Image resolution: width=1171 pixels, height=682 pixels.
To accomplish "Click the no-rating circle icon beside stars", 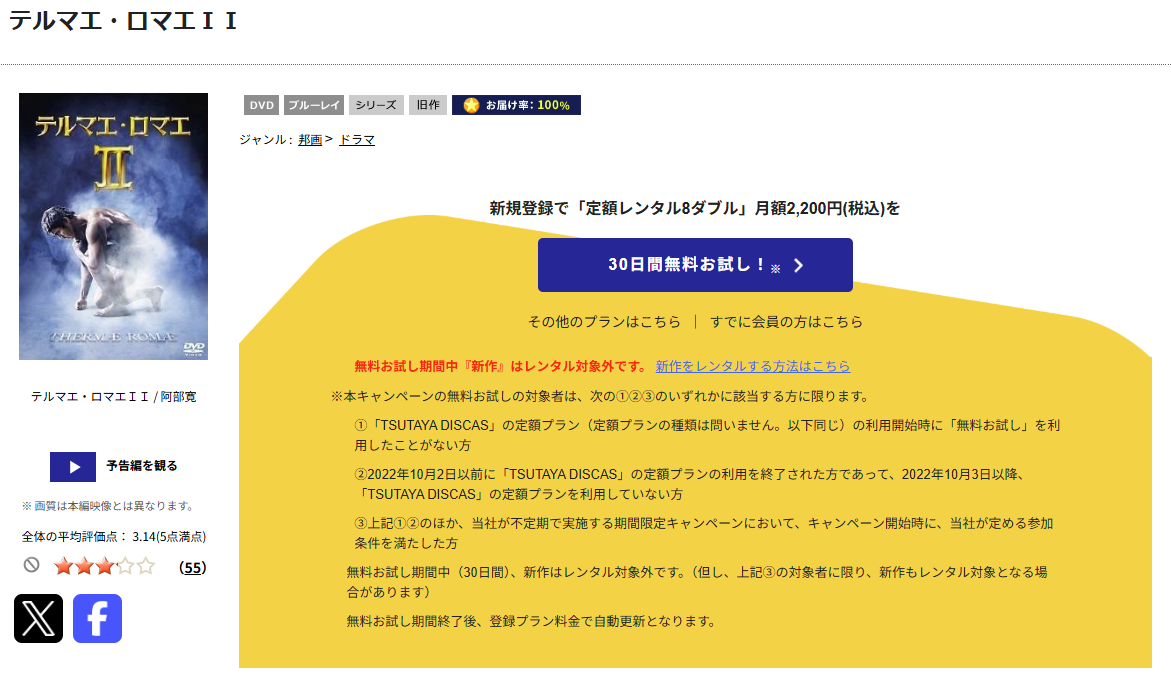I will pos(31,565).
